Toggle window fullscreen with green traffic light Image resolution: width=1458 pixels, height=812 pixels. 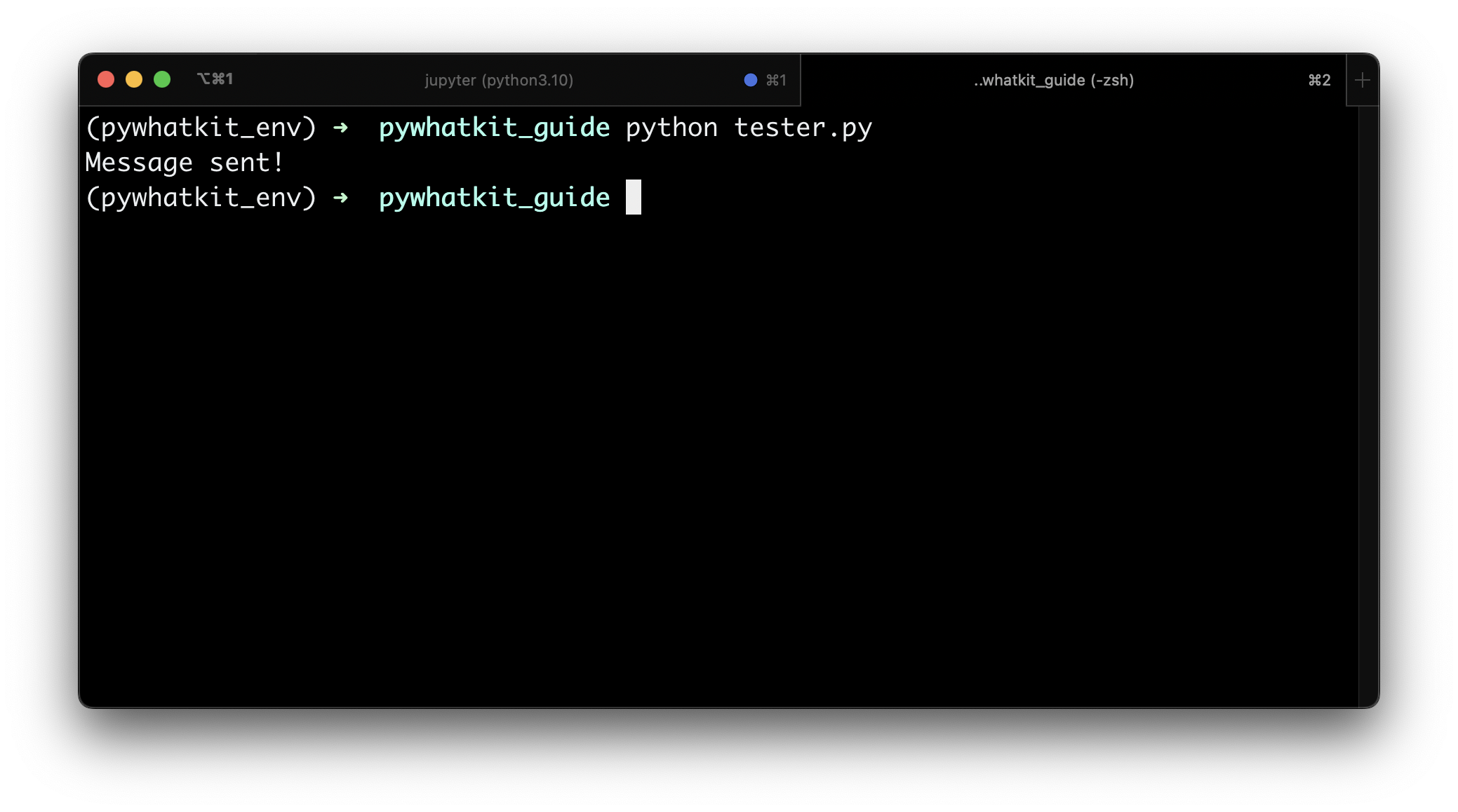[162, 79]
